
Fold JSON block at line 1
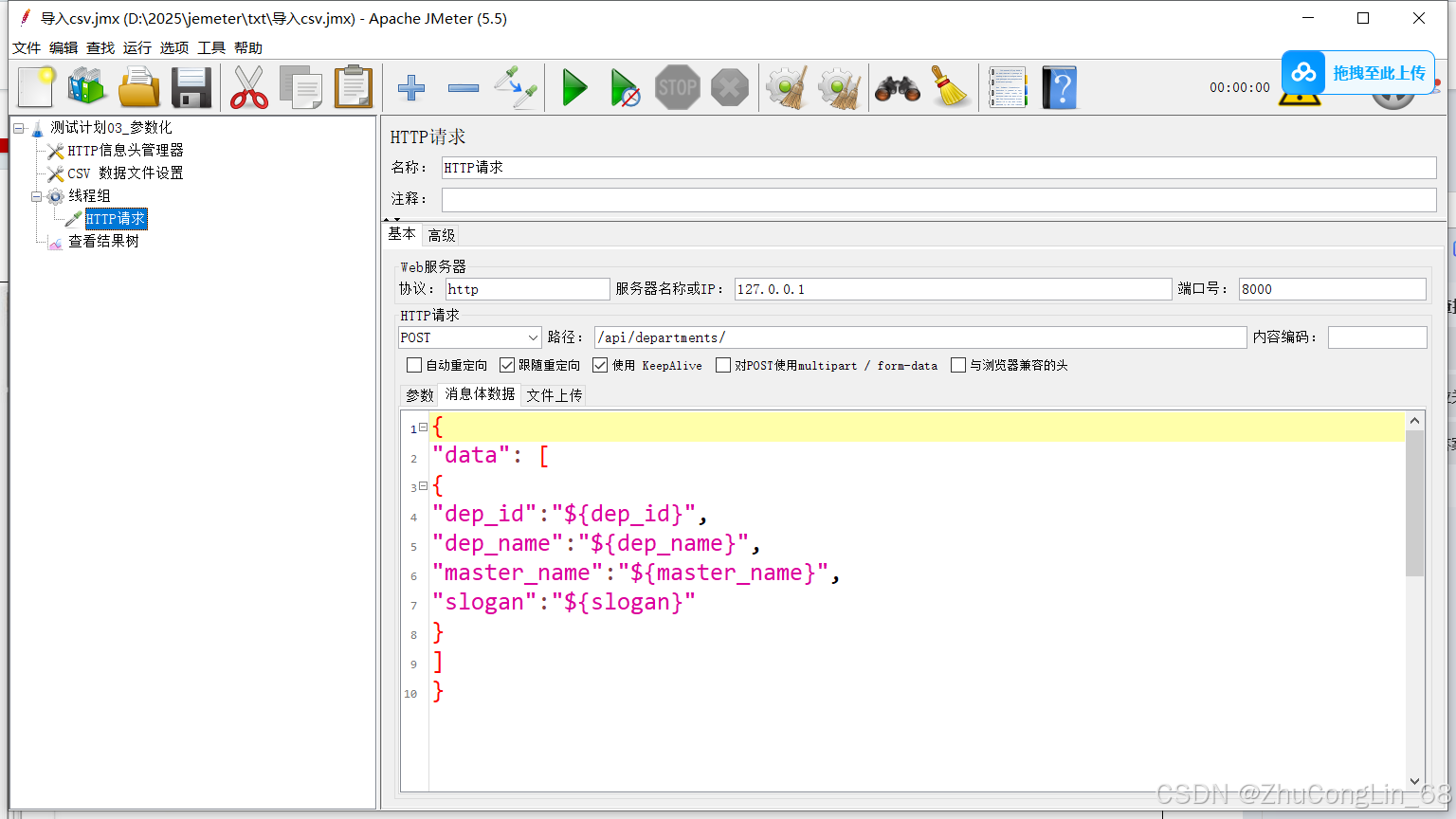click(423, 428)
